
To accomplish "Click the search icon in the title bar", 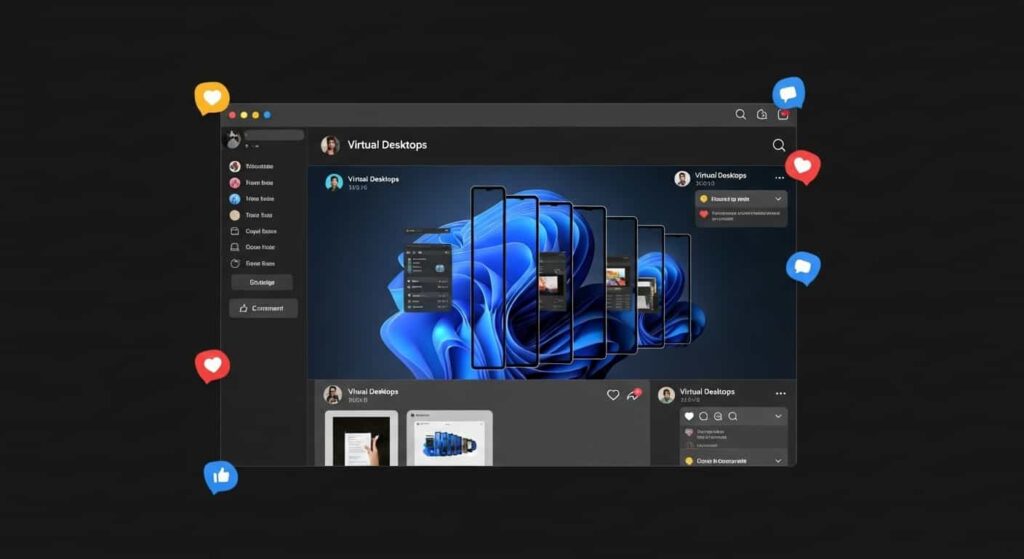I will tap(740, 115).
